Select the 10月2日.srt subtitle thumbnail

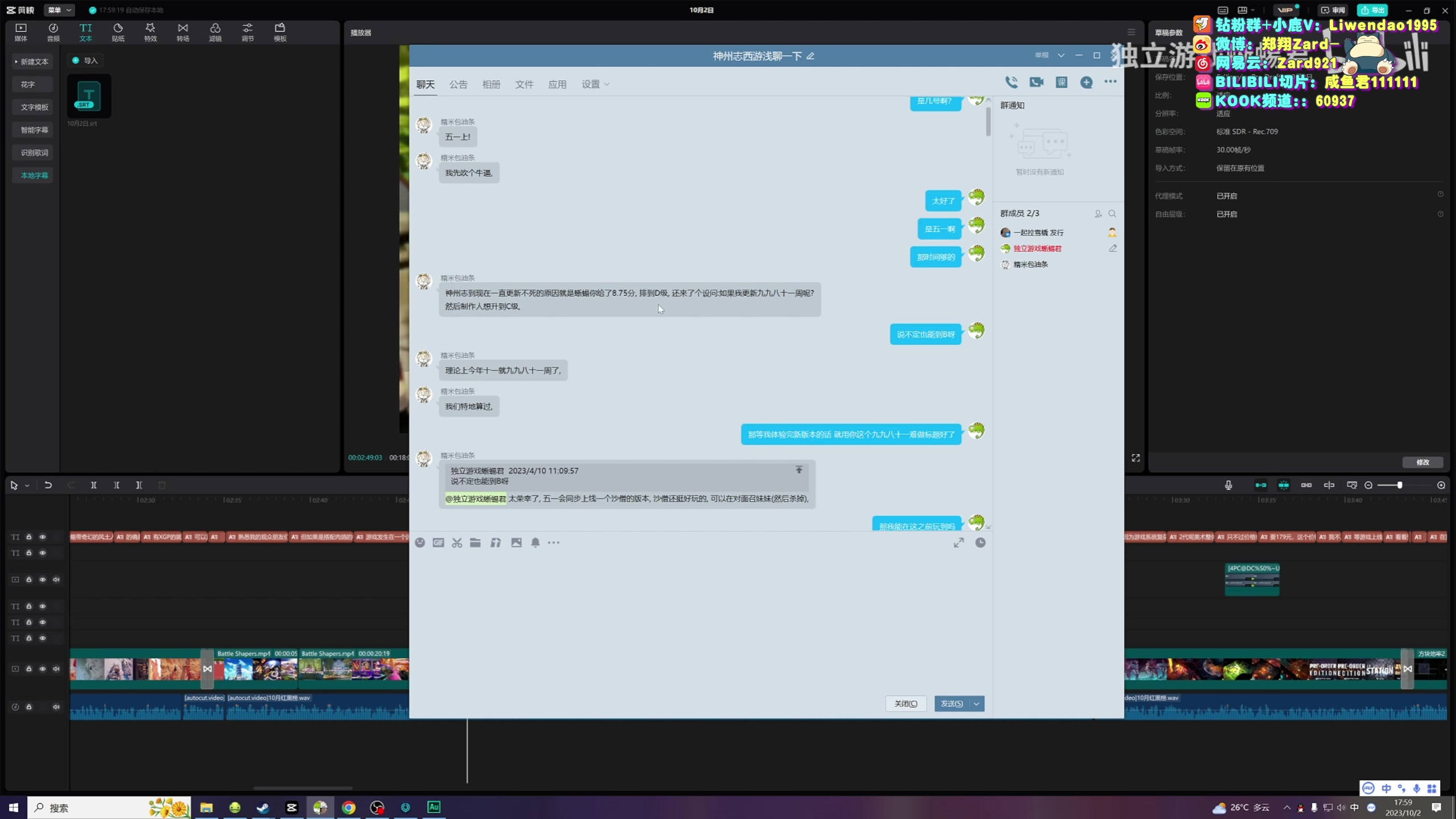click(x=89, y=96)
